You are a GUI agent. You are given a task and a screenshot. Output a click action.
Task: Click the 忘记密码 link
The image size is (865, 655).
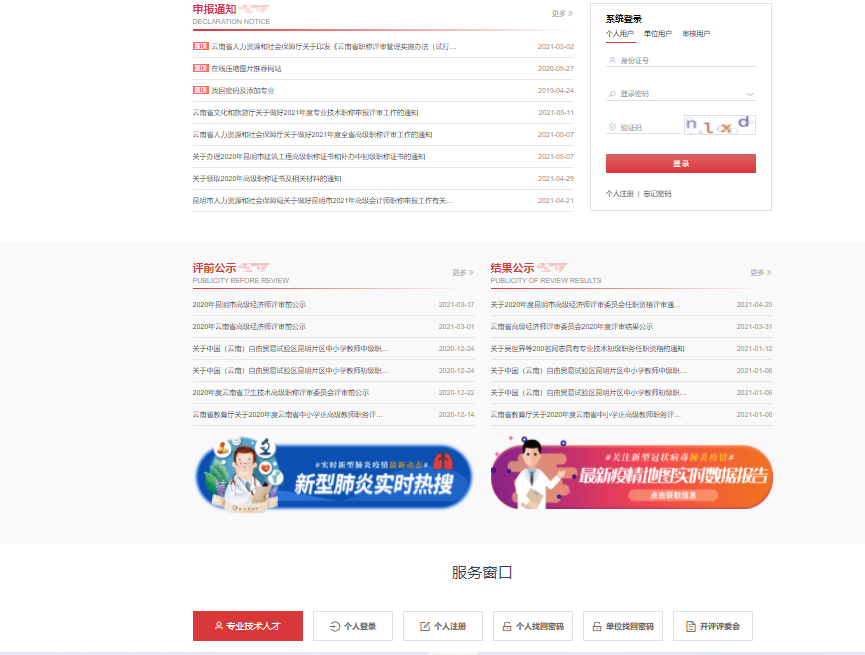pos(657,193)
